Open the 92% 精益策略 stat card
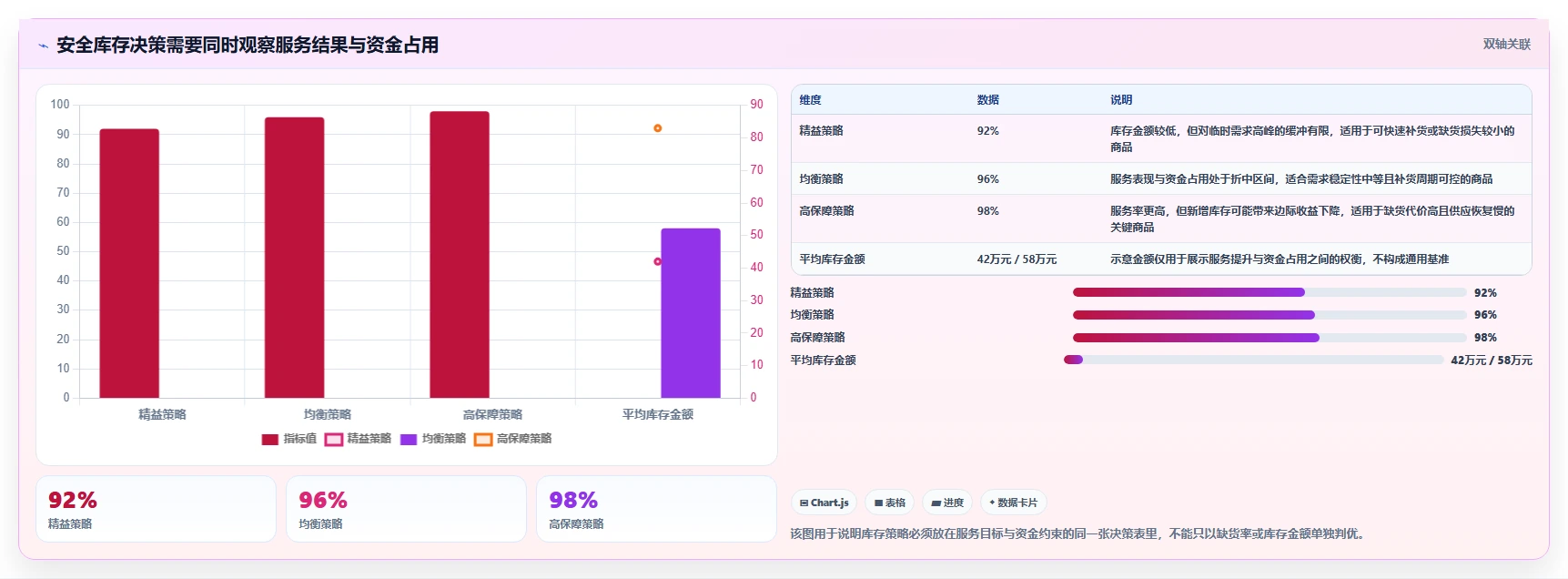This screenshot has width=1568, height=579. point(156,509)
